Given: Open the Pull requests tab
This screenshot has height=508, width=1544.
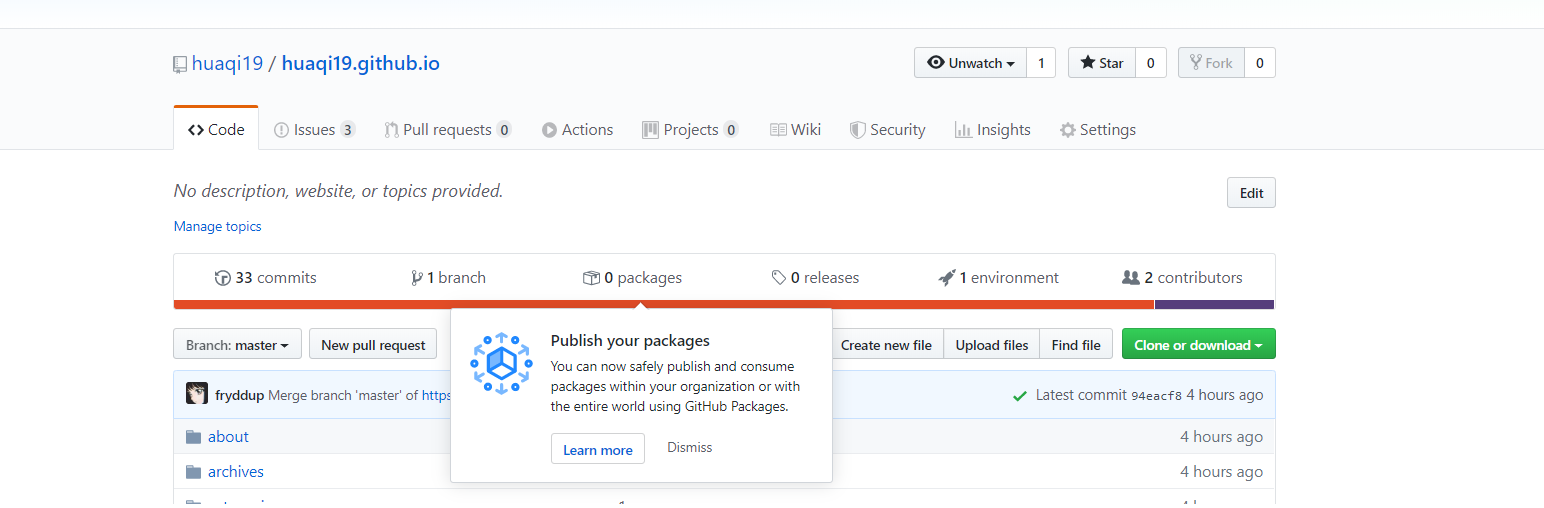Looking at the screenshot, I should (x=448, y=129).
